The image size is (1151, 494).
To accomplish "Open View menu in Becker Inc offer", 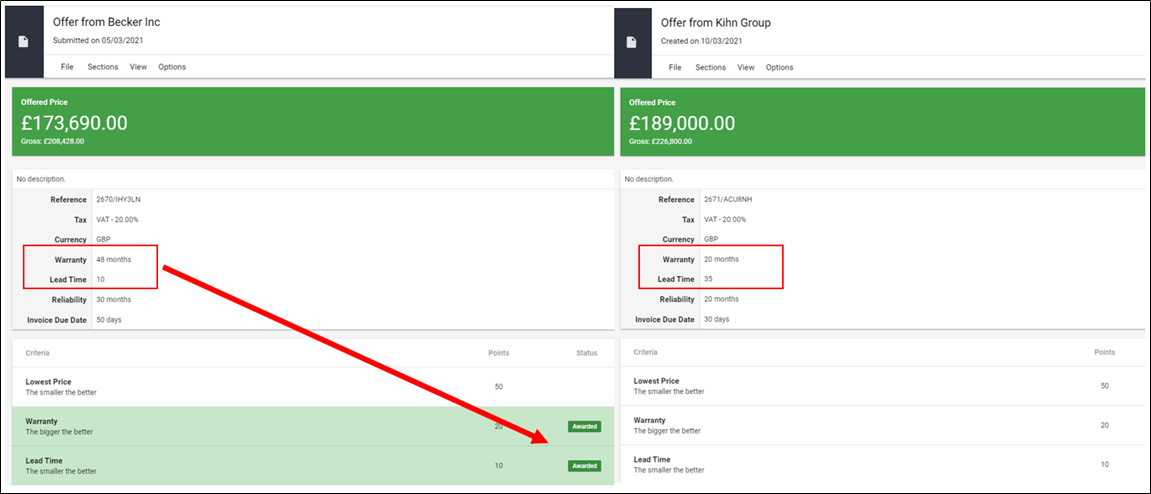I will point(139,67).
